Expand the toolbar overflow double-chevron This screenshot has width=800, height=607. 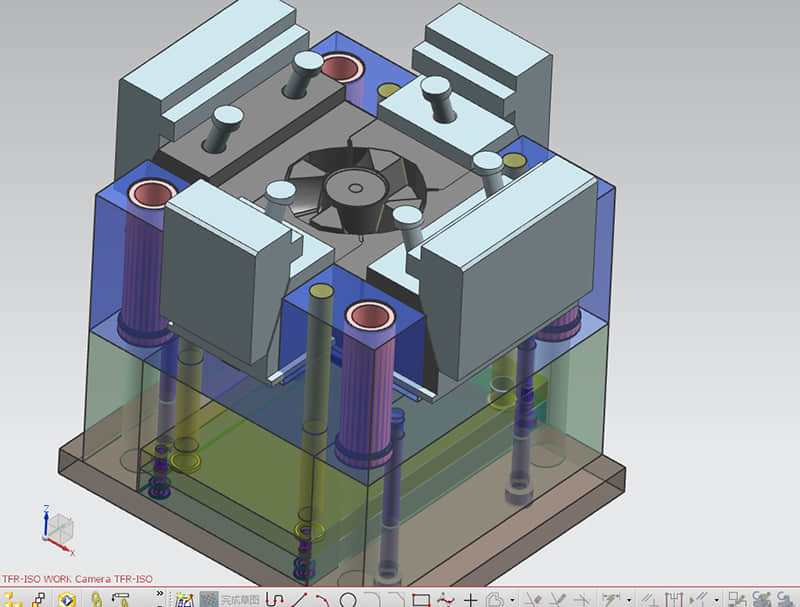[160, 593]
